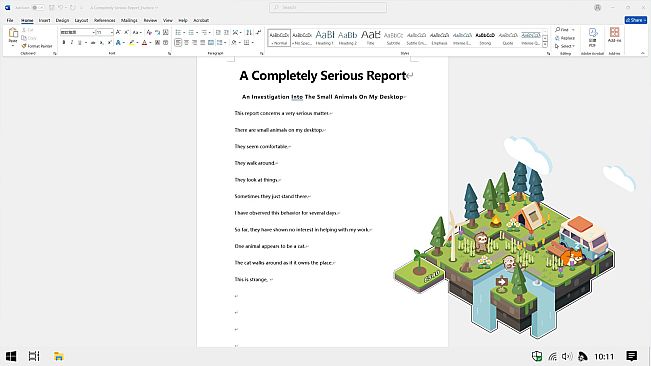Toggle Italic formatting

click(x=72, y=42)
